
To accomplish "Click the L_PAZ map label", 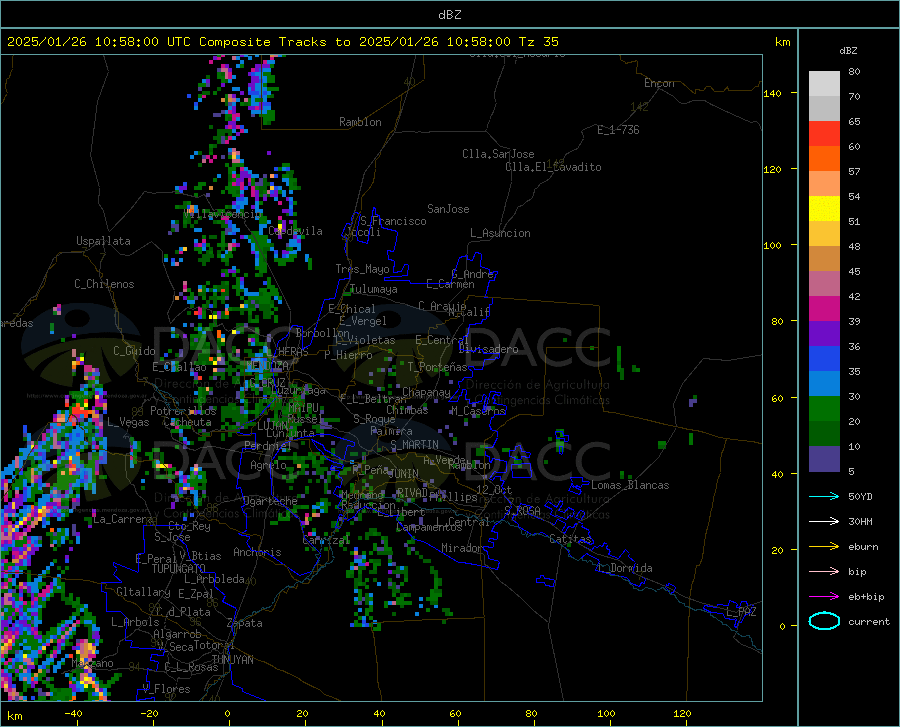I will (741, 612).
